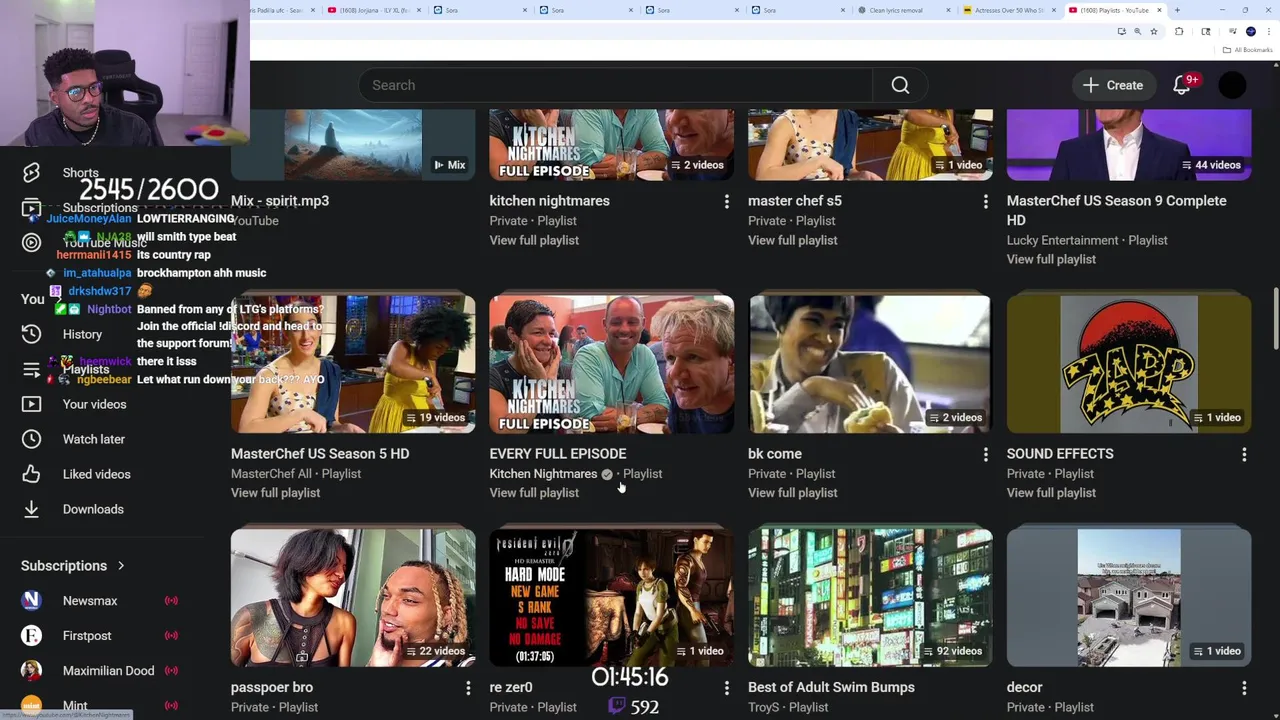Open options for master chef s5 playlist
This screenshot has width=1280, height=720.
(x=985, y=202)
